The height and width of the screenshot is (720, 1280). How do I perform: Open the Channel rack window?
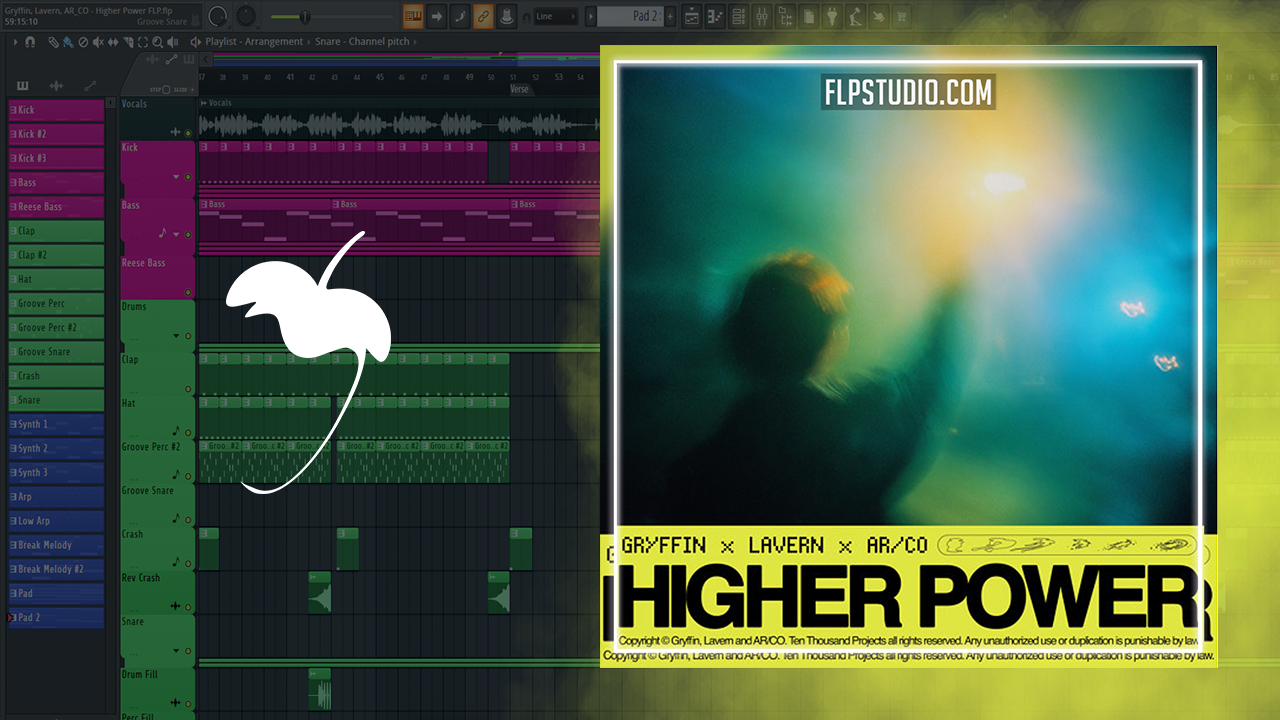click(x=738, y=16)
